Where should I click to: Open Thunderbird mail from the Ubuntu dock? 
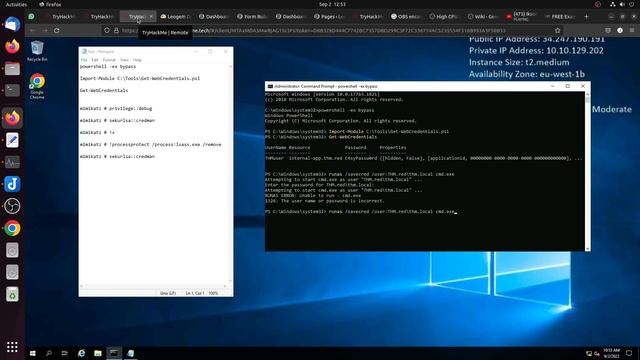point(12,24)
